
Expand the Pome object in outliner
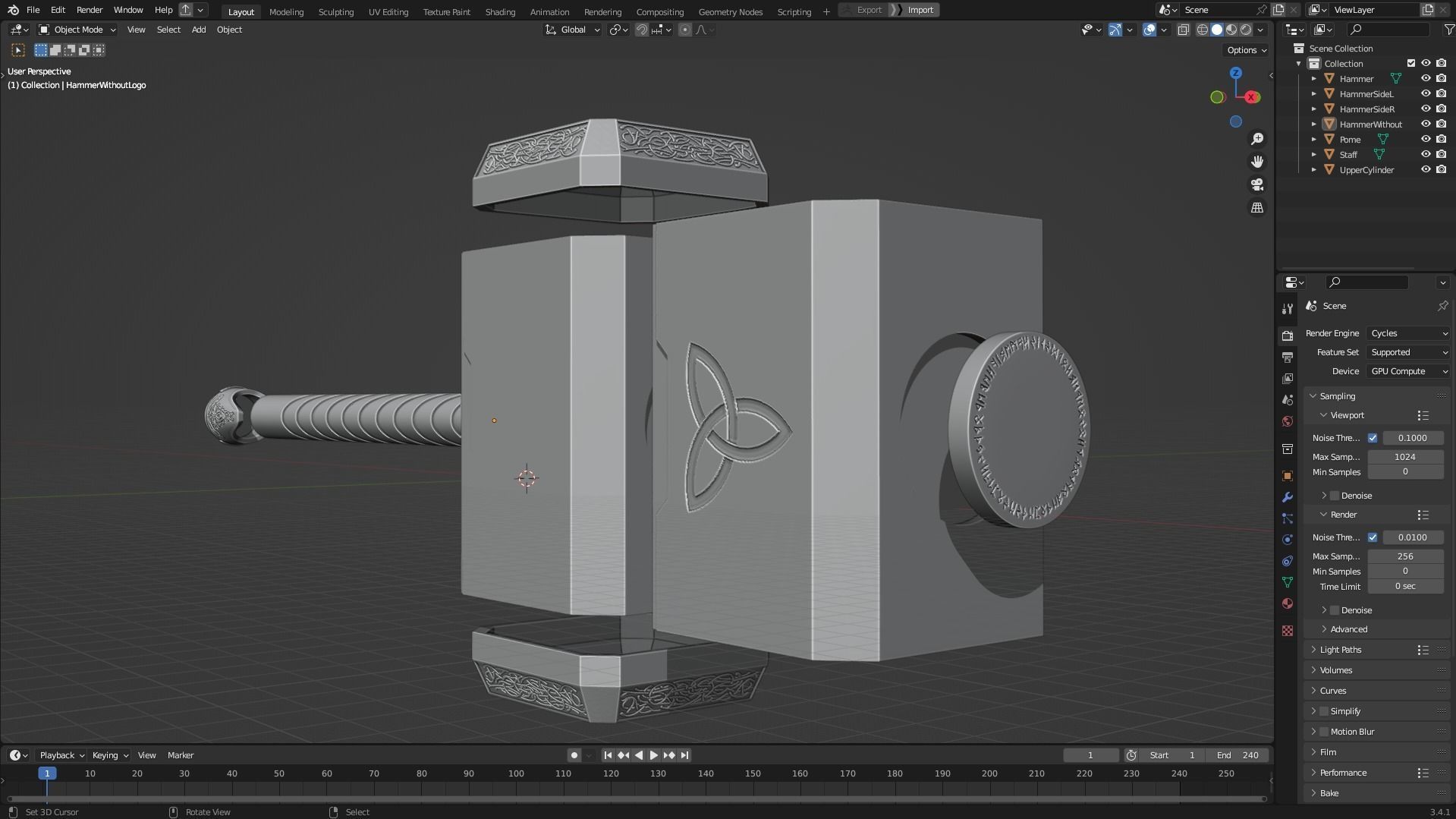click(x=1314, y=139)
